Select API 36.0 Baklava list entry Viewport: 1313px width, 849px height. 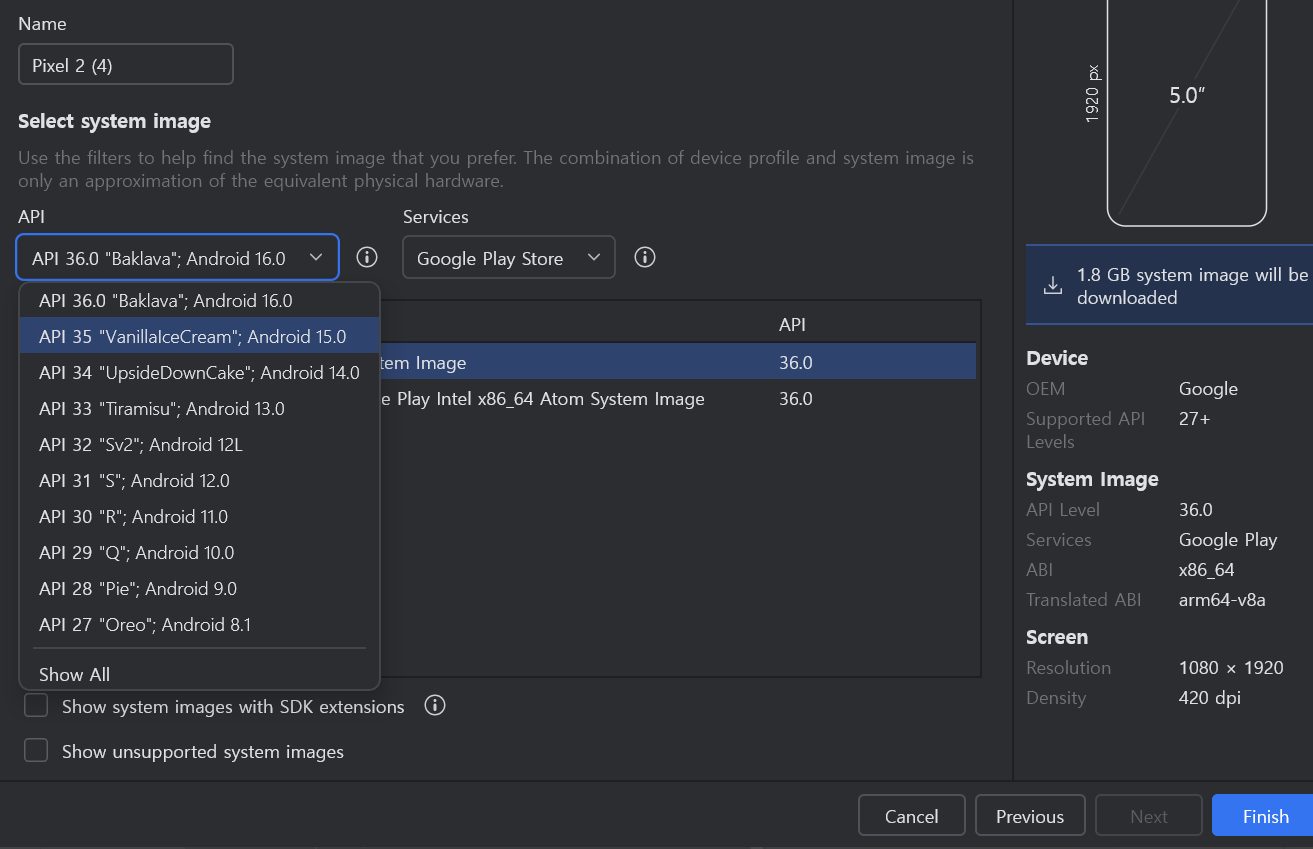(165, 301)
